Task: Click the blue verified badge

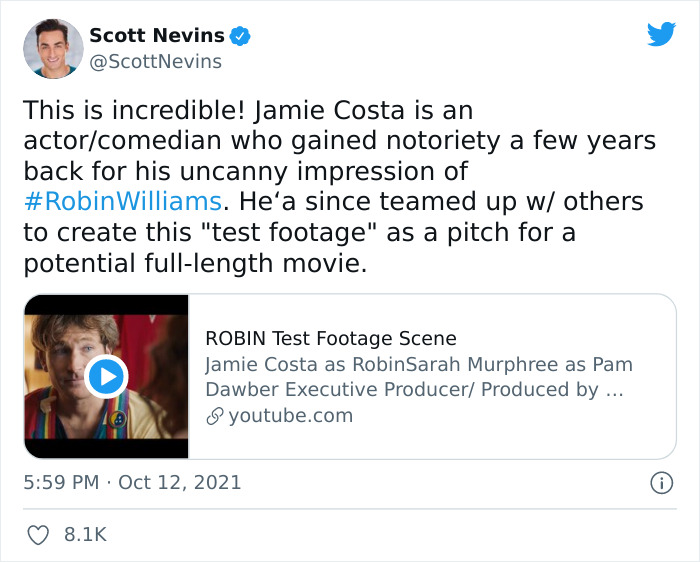Action: point(240,36)
